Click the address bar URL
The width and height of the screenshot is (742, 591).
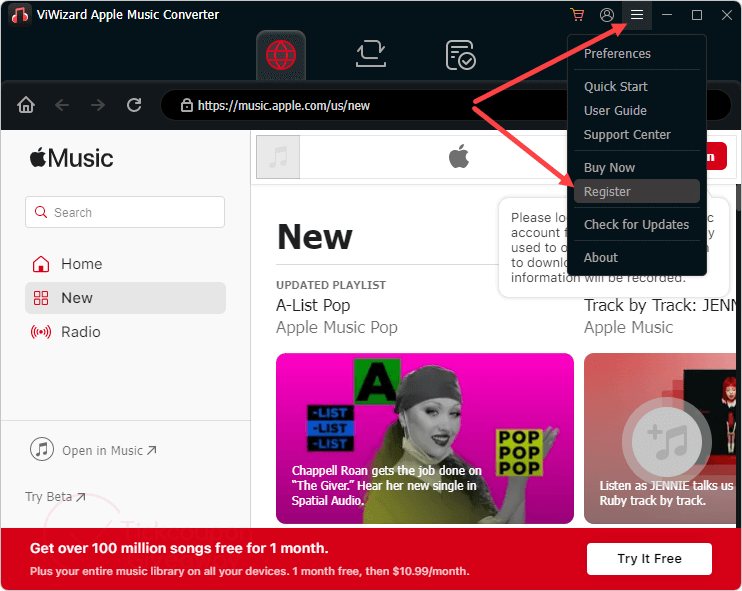(x=284, y=106)
